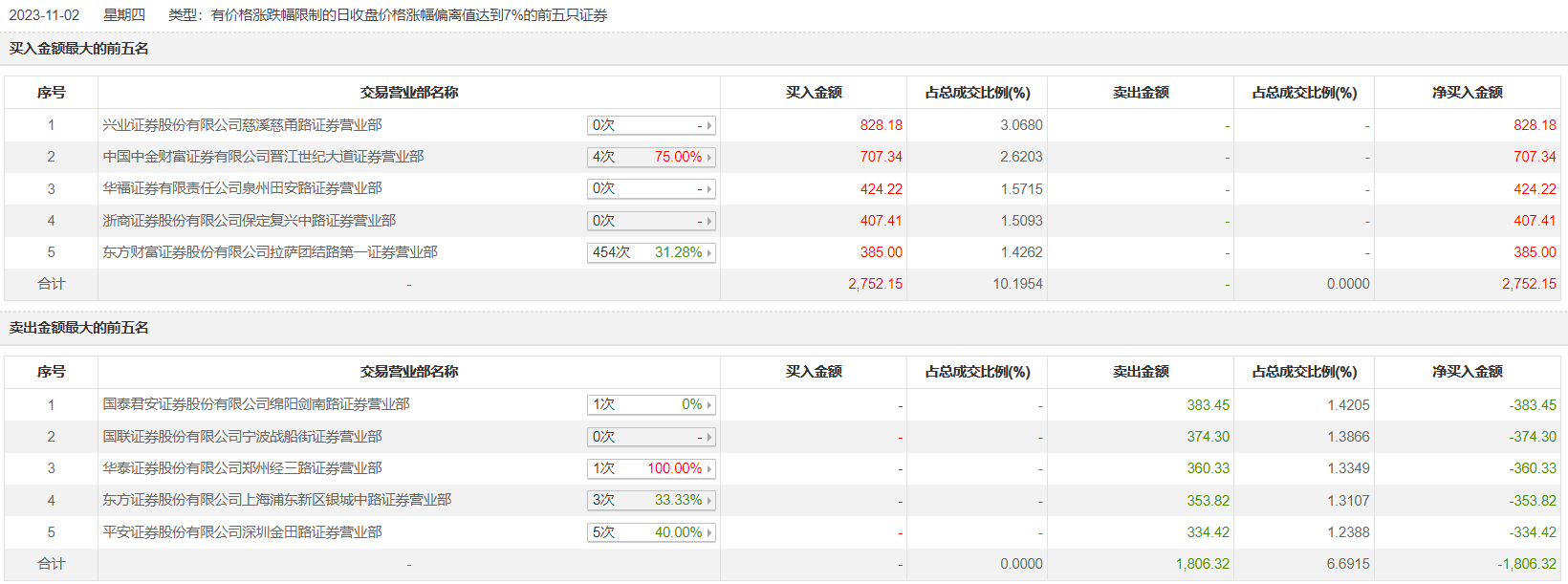Click arrow icon beside 国联证券 0次 box
Viewport: 1568px width, 584px height.
709,437
